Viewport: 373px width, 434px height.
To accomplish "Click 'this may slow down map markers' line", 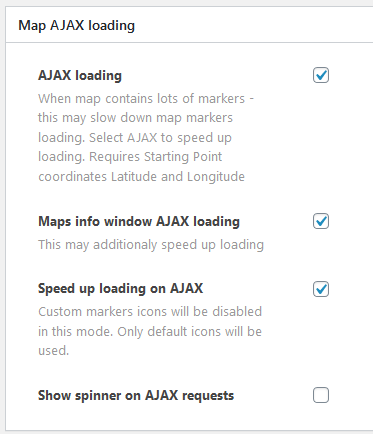I will 135,118.
